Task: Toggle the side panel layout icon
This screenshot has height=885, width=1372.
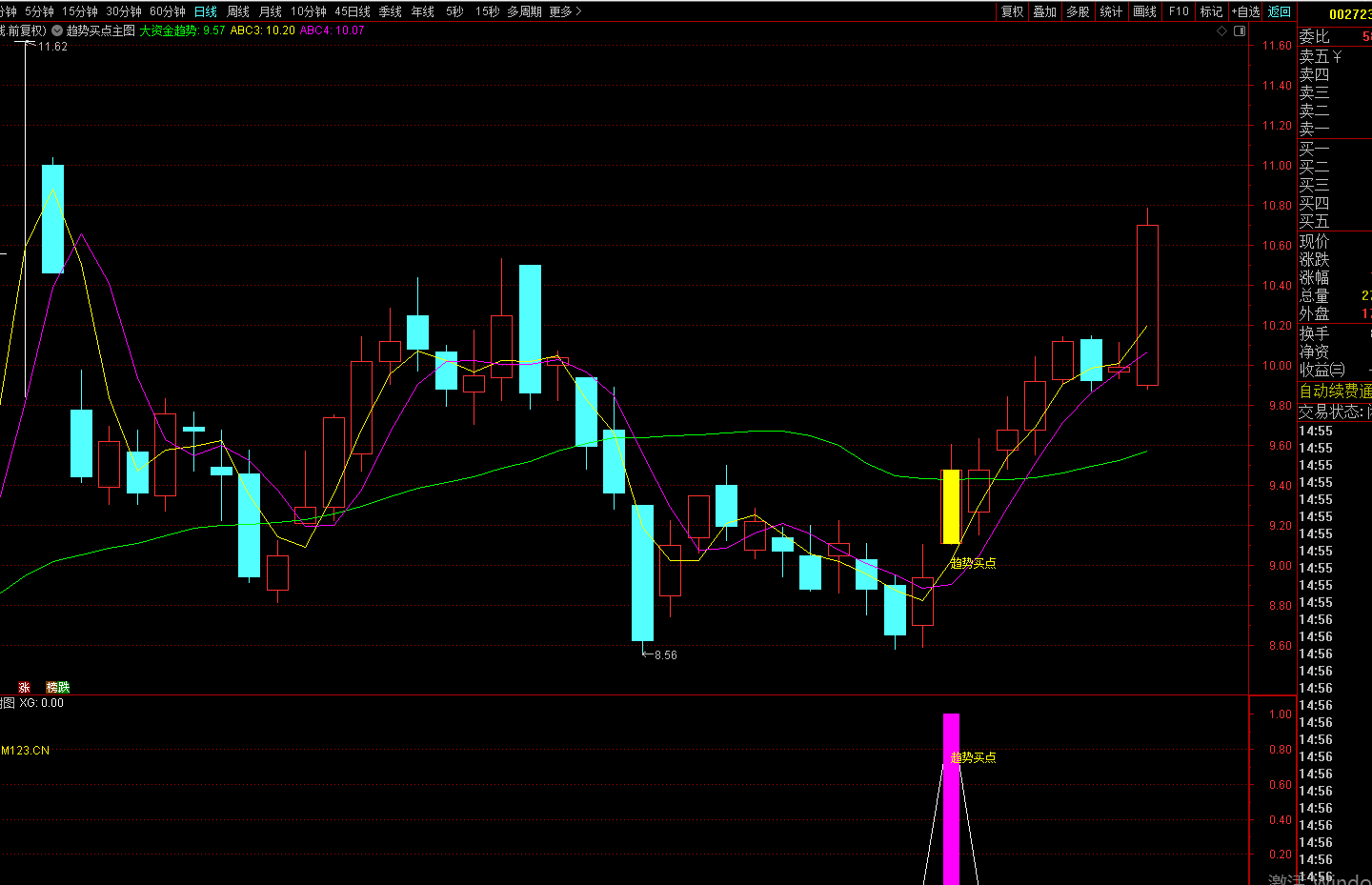Action: click(x=1240, y=31)
